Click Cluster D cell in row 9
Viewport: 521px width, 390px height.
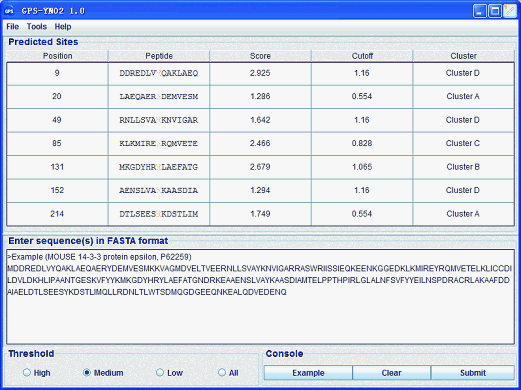[x=463, y=73]
